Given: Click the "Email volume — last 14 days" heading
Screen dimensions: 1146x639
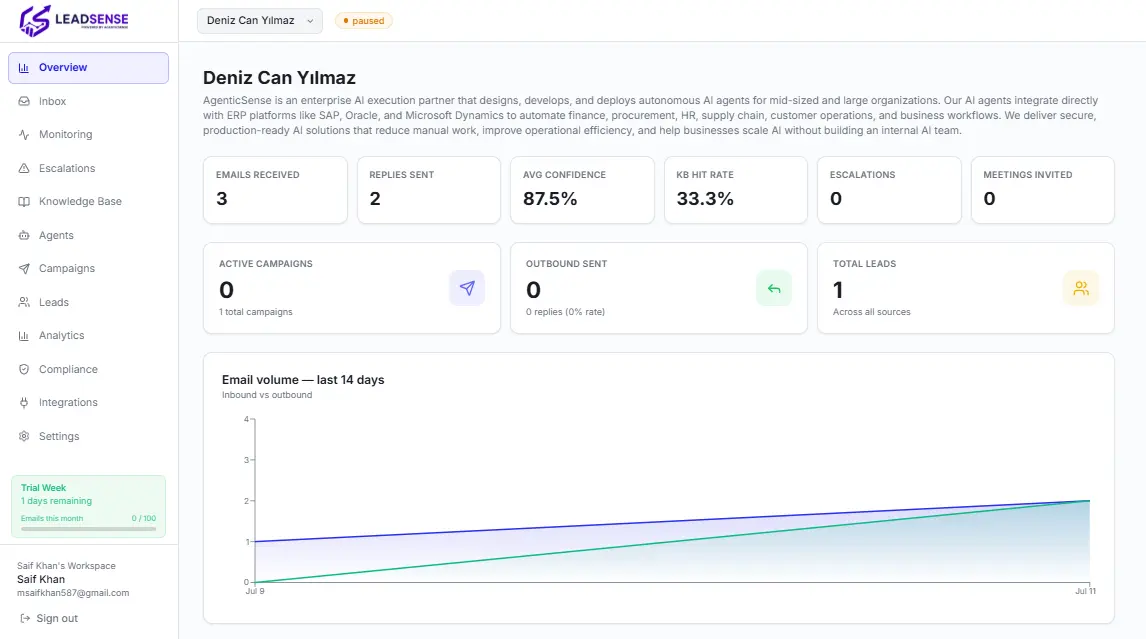Looking at the screenshot, I should click(x=303, y=379).
